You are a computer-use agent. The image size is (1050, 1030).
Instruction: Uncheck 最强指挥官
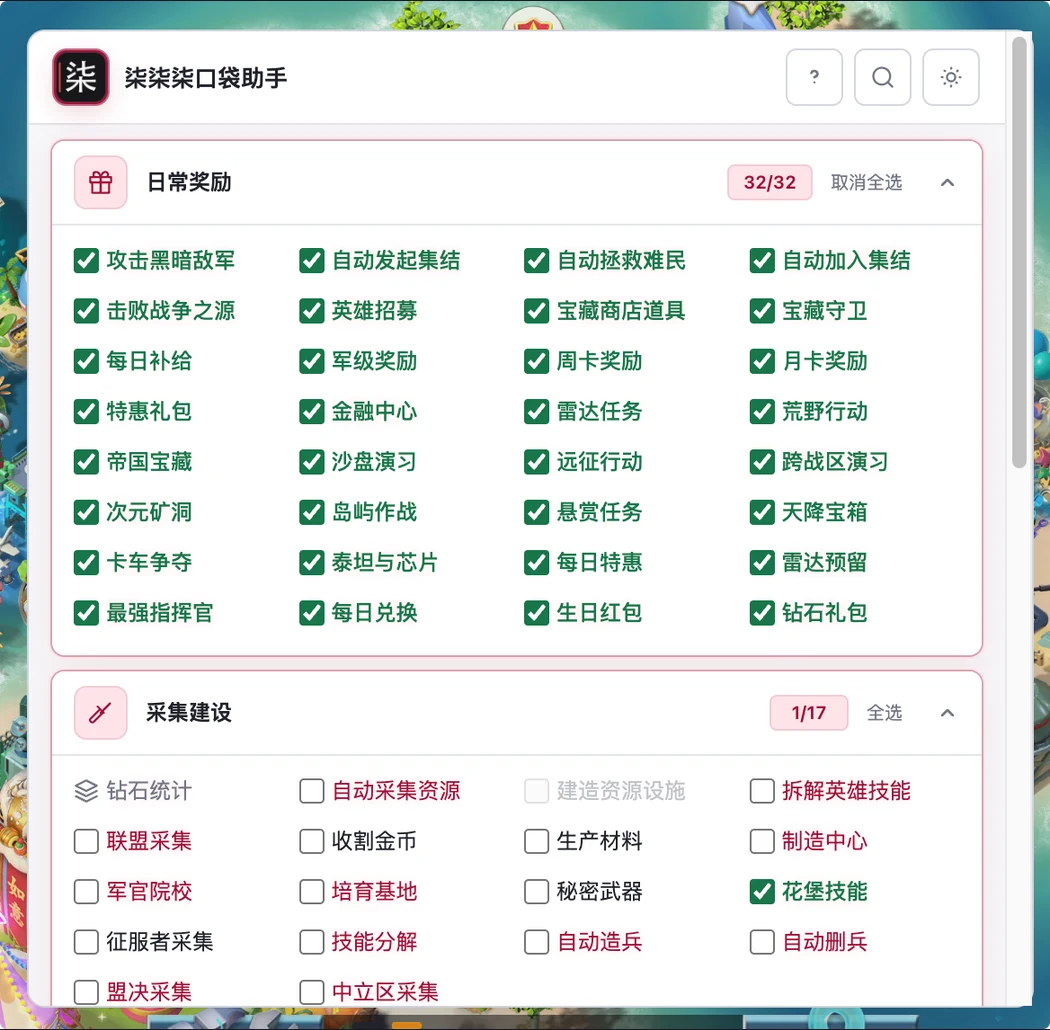[x=86, y=613]
